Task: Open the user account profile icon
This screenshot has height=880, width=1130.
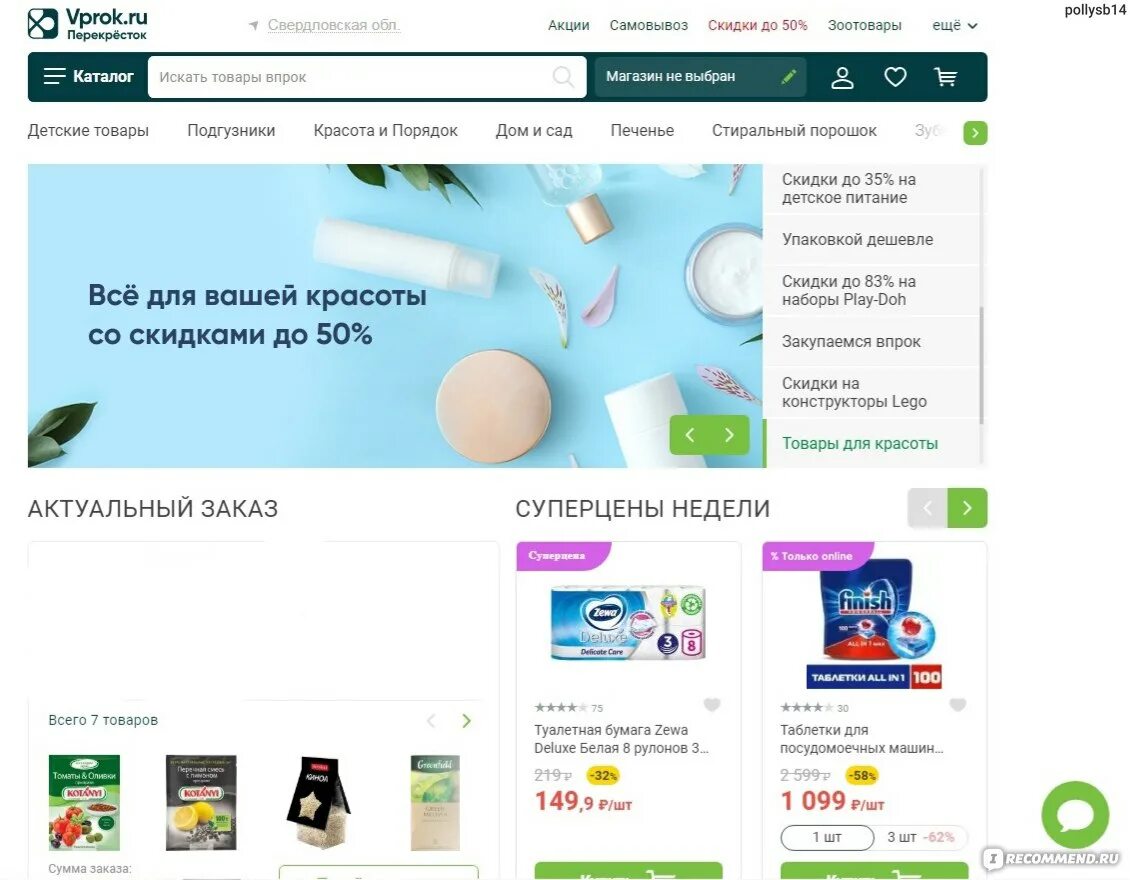Action: pos(842,77)
